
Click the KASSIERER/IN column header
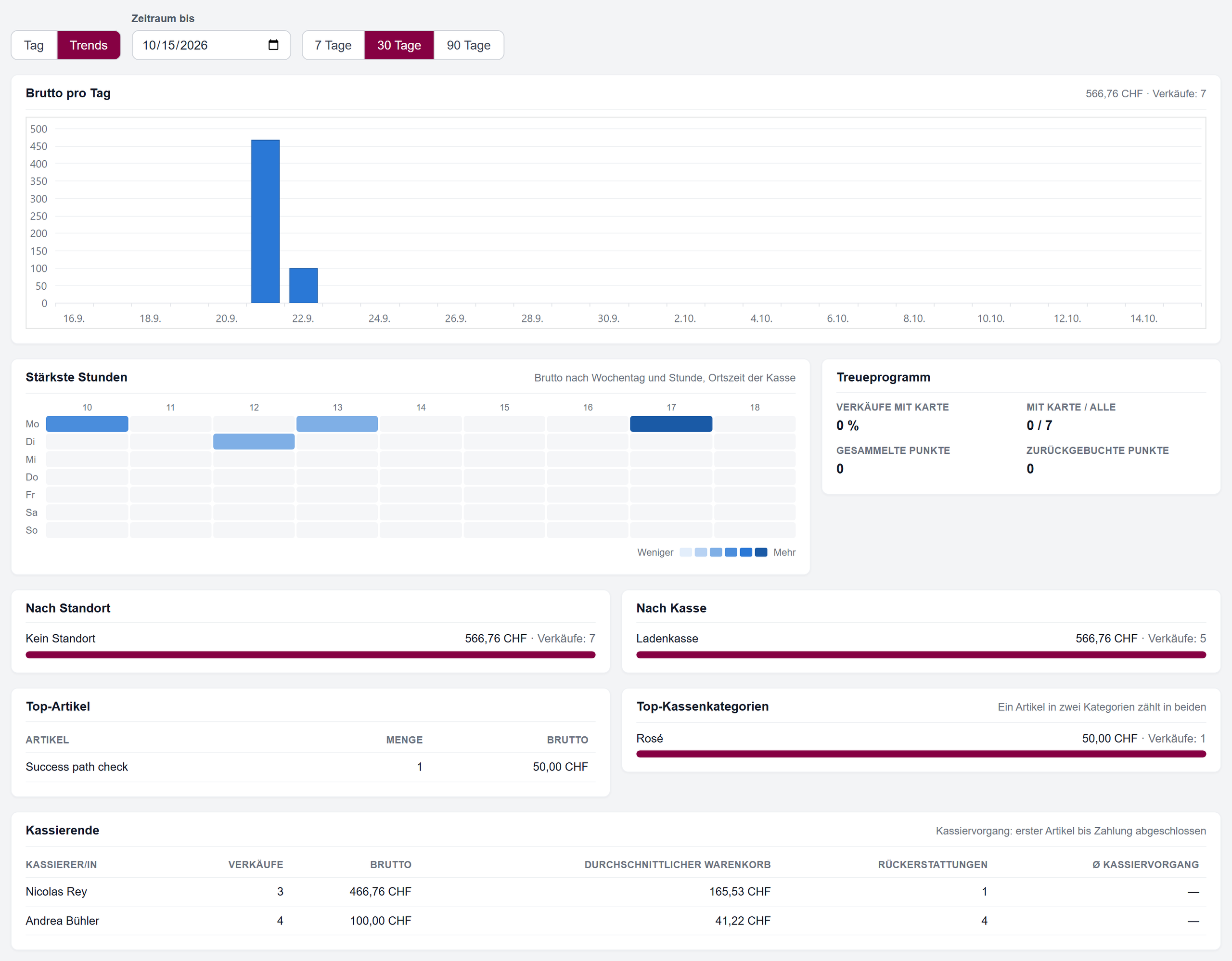tap(62, 865)
